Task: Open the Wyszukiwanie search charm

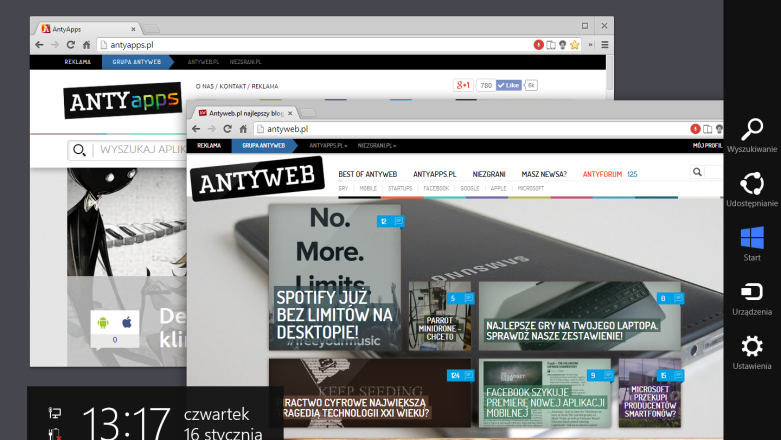Action: point(752,135)
